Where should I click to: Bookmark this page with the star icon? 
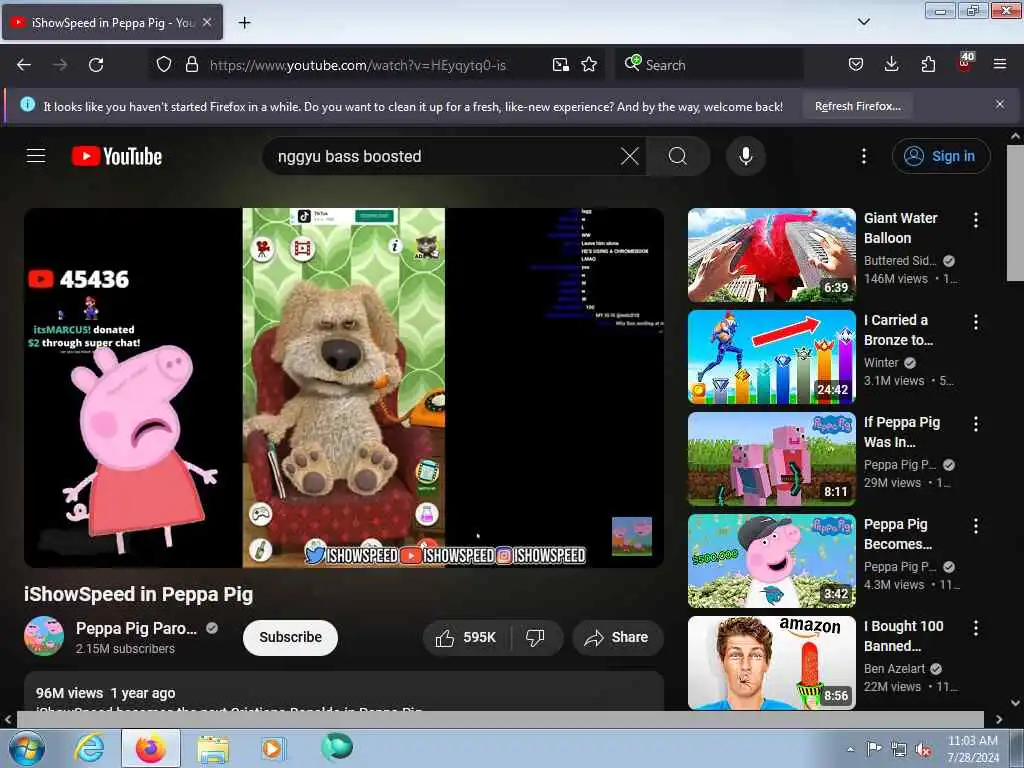point(589,65)
